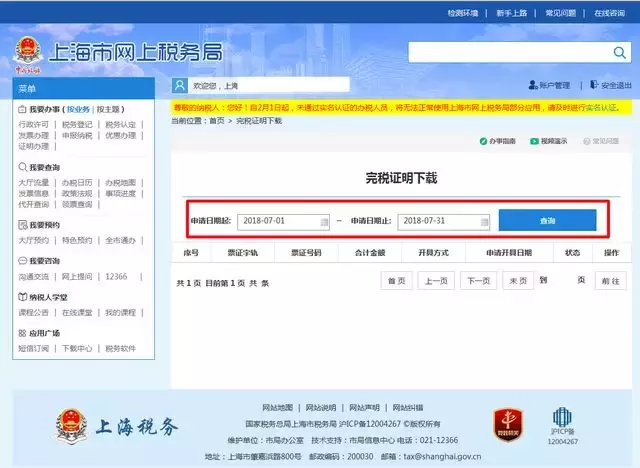Open 在线课堂 link

tap(77, 313)
